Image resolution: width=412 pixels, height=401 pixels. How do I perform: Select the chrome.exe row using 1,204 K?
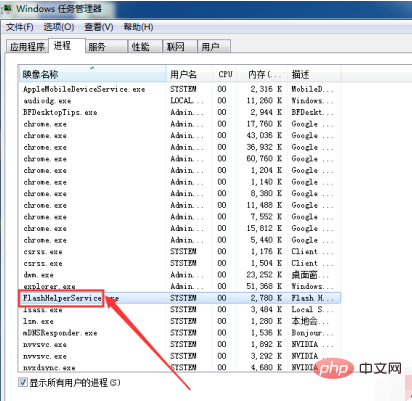pos(179,170)
